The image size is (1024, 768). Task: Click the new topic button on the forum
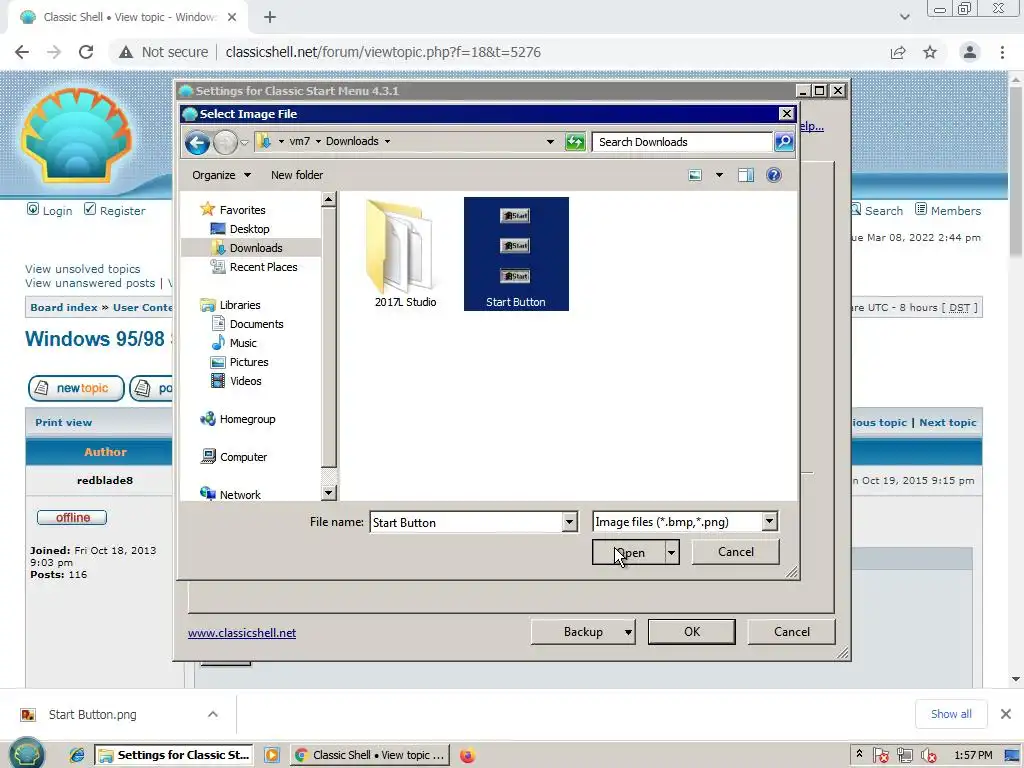pos(76,388)
